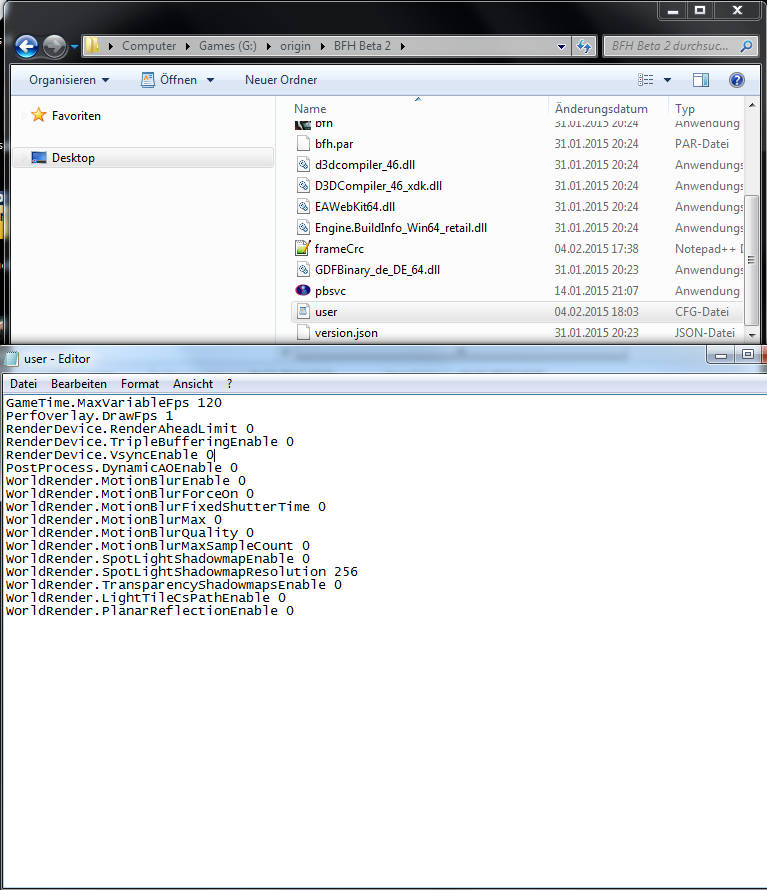Open the Organisieren dropdown menu
This screenshot has width=767, height=890.
pyautogui.click(x=69, y=80)
